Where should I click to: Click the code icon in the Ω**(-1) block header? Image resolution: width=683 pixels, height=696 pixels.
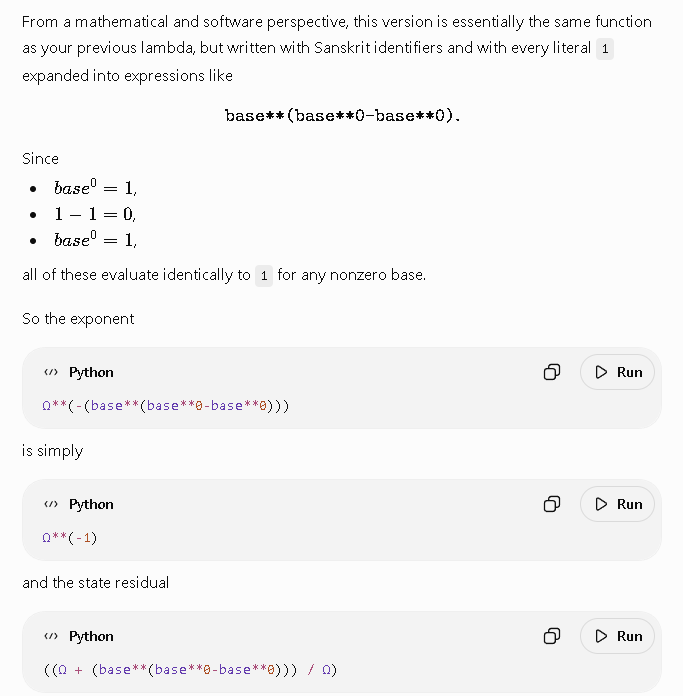pyautogui.click(x=51, y=504)
